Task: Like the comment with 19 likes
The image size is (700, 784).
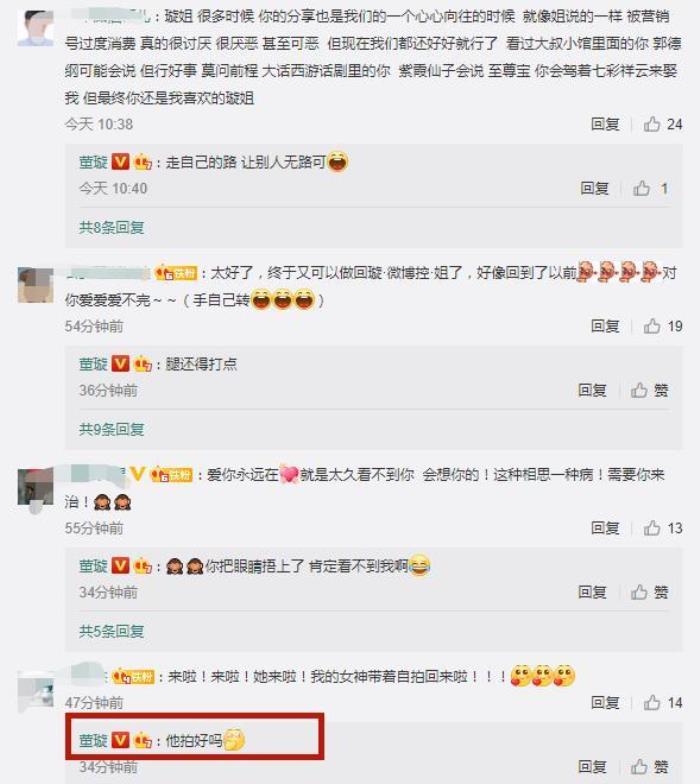Action: pos(662,326)
